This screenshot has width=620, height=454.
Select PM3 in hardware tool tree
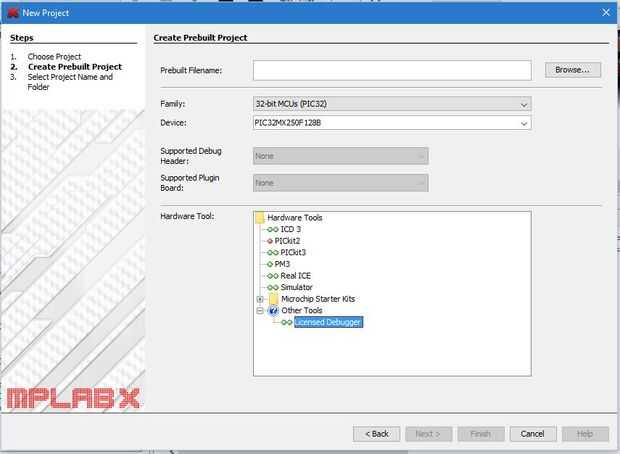[282, 264]
